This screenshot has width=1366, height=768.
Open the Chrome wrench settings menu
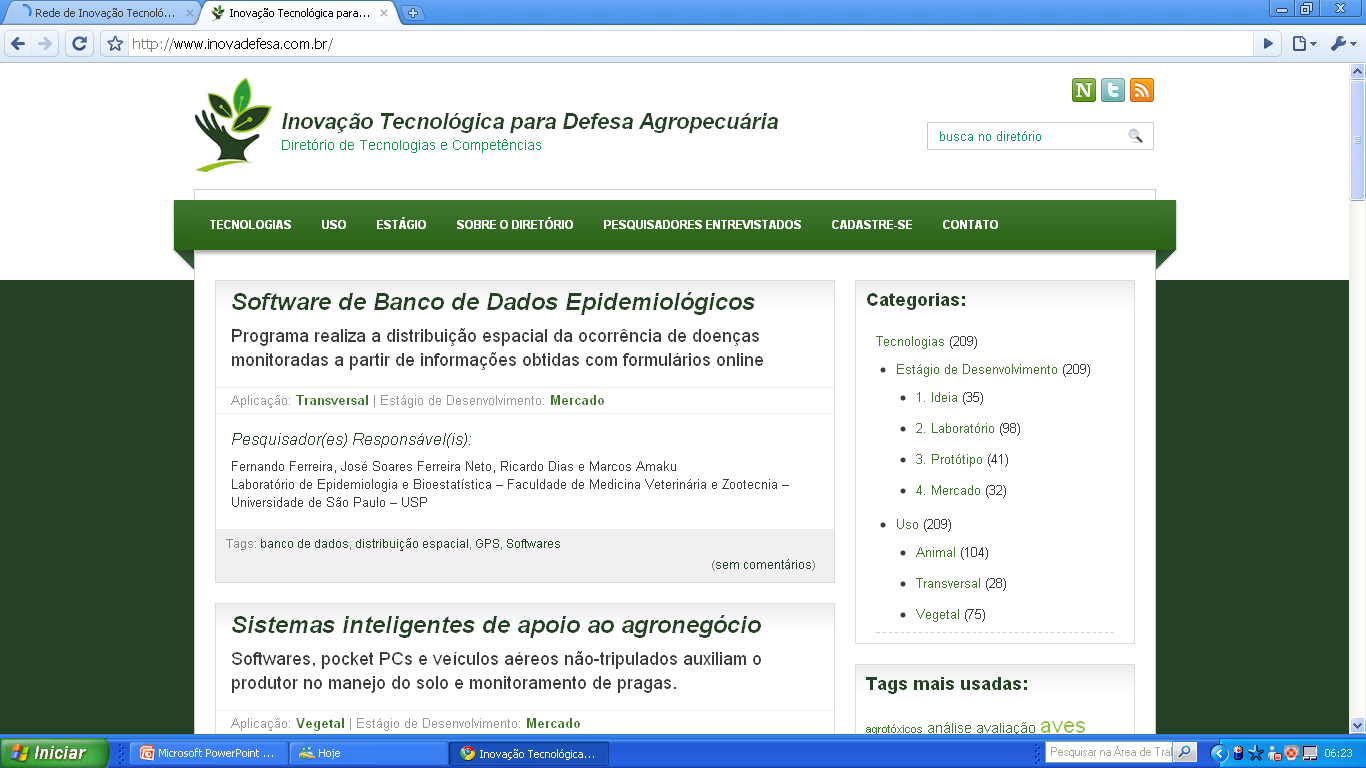coord(1344,44)
